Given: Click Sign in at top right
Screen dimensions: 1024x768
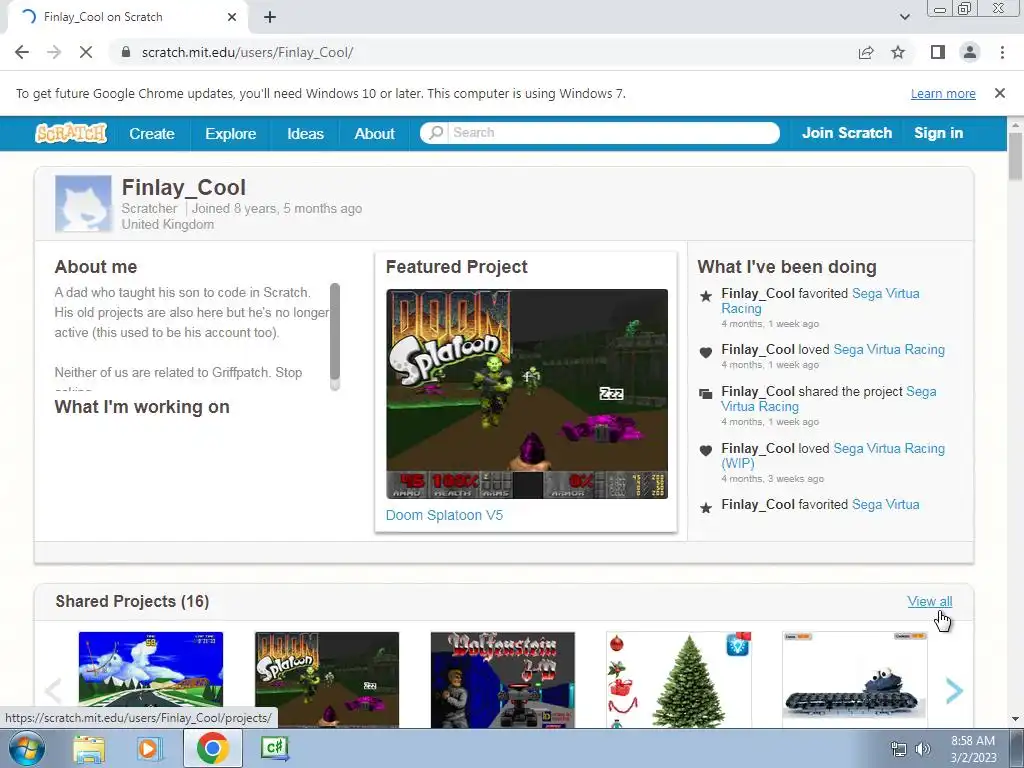Looking at the screenshot, I should [x=938, y=133].
